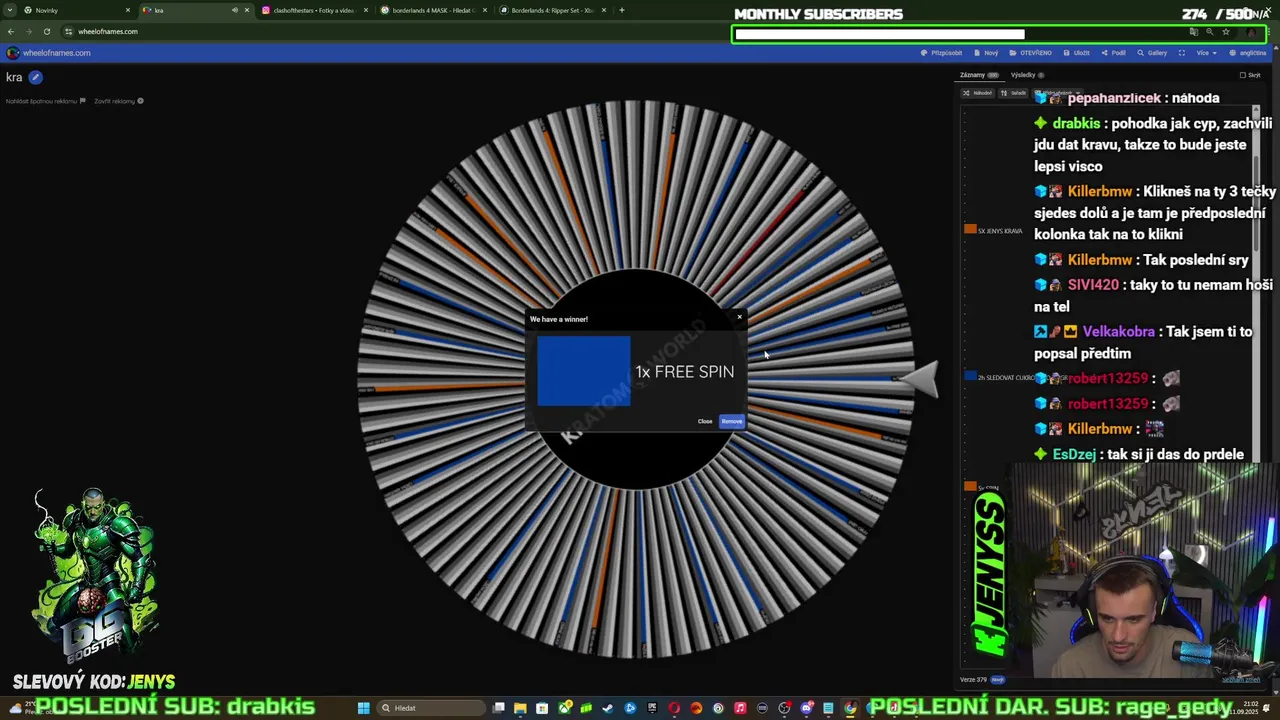The image size is (1280, 720).
Task: Save the wheel using Uložit
Action: (x=1077, y=53)
